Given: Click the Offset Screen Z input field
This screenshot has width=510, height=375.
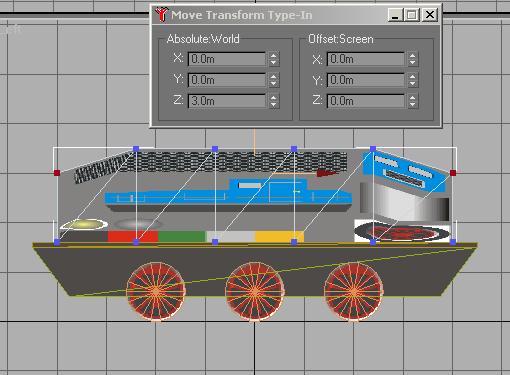Looking at the screenshot, I should [x=366, y=101].
